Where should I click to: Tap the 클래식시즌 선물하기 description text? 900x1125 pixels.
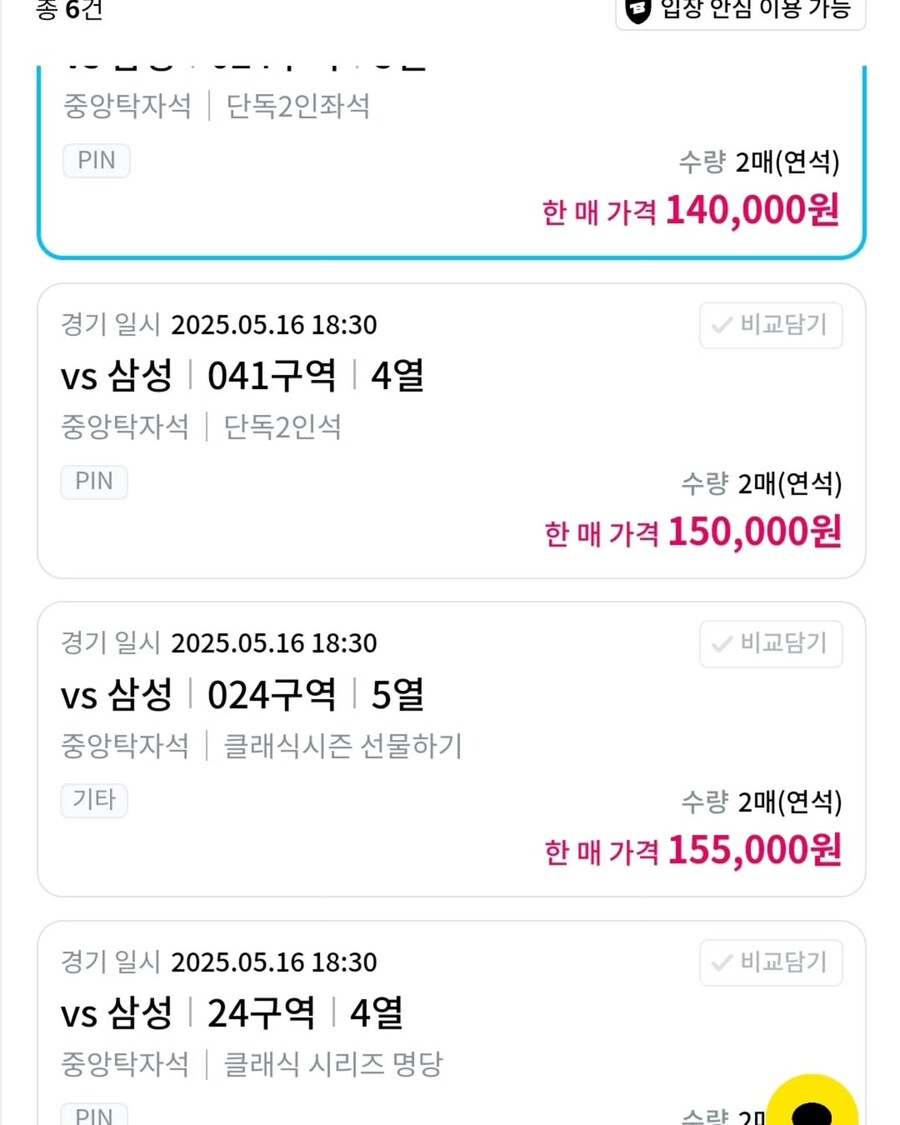click(343, 746)
